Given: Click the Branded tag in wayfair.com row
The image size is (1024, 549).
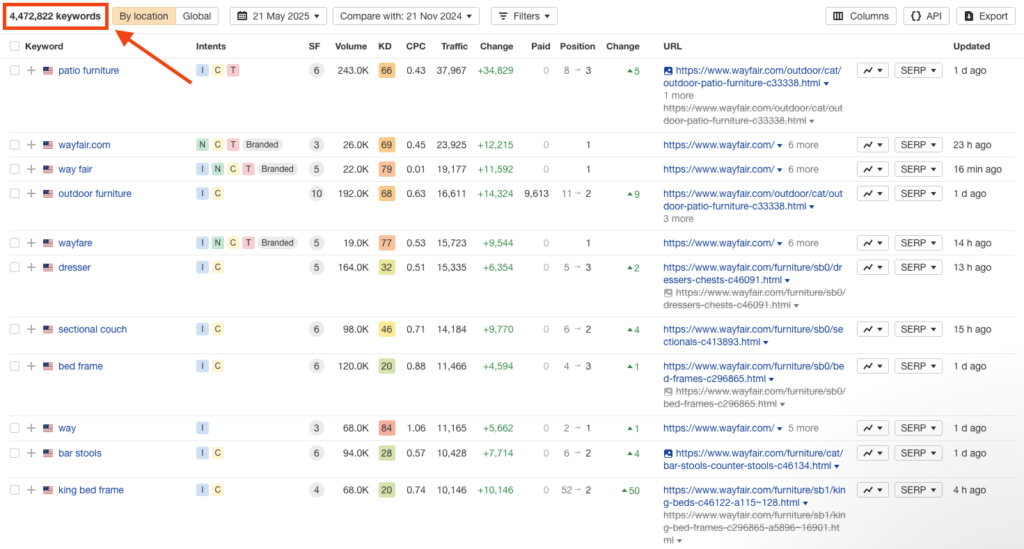Looking at the screenshot, I should pos(262,145).
